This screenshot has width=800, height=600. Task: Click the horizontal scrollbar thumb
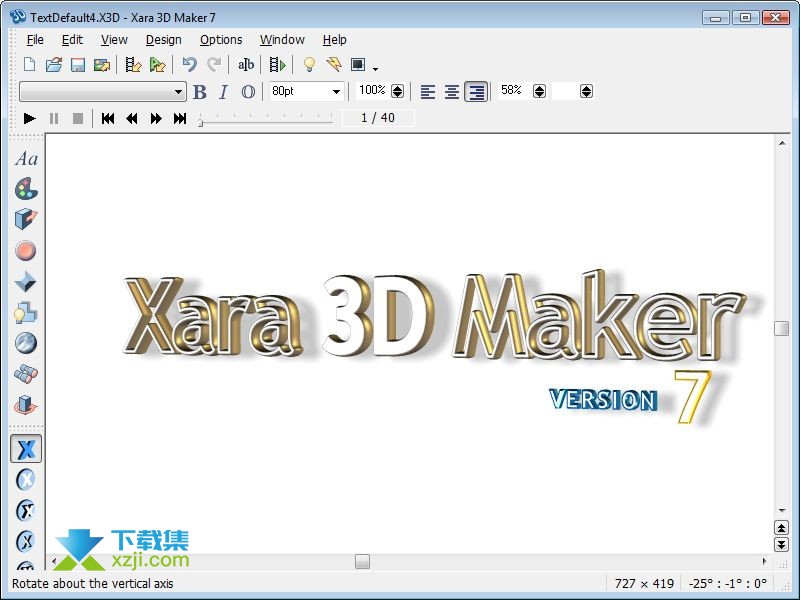(x=362, y=561)
